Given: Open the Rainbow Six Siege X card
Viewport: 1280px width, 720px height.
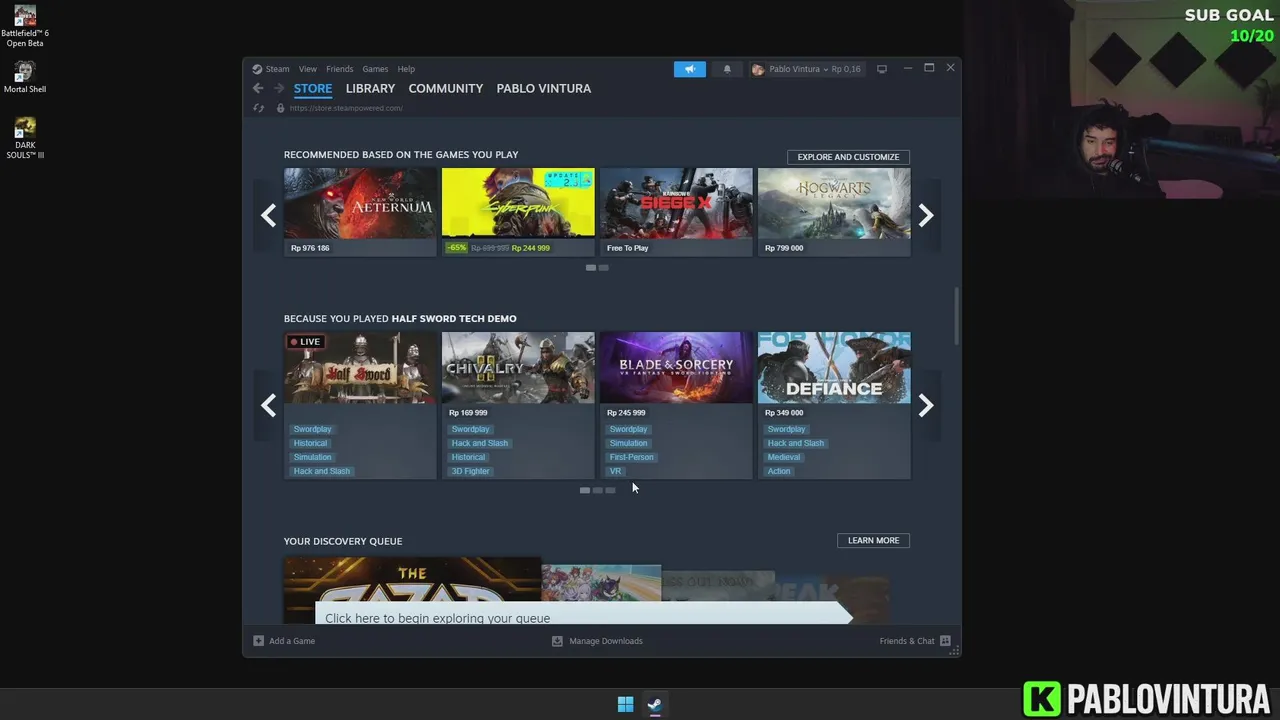Looking at the screenshot, I should (x=676, y=212).
